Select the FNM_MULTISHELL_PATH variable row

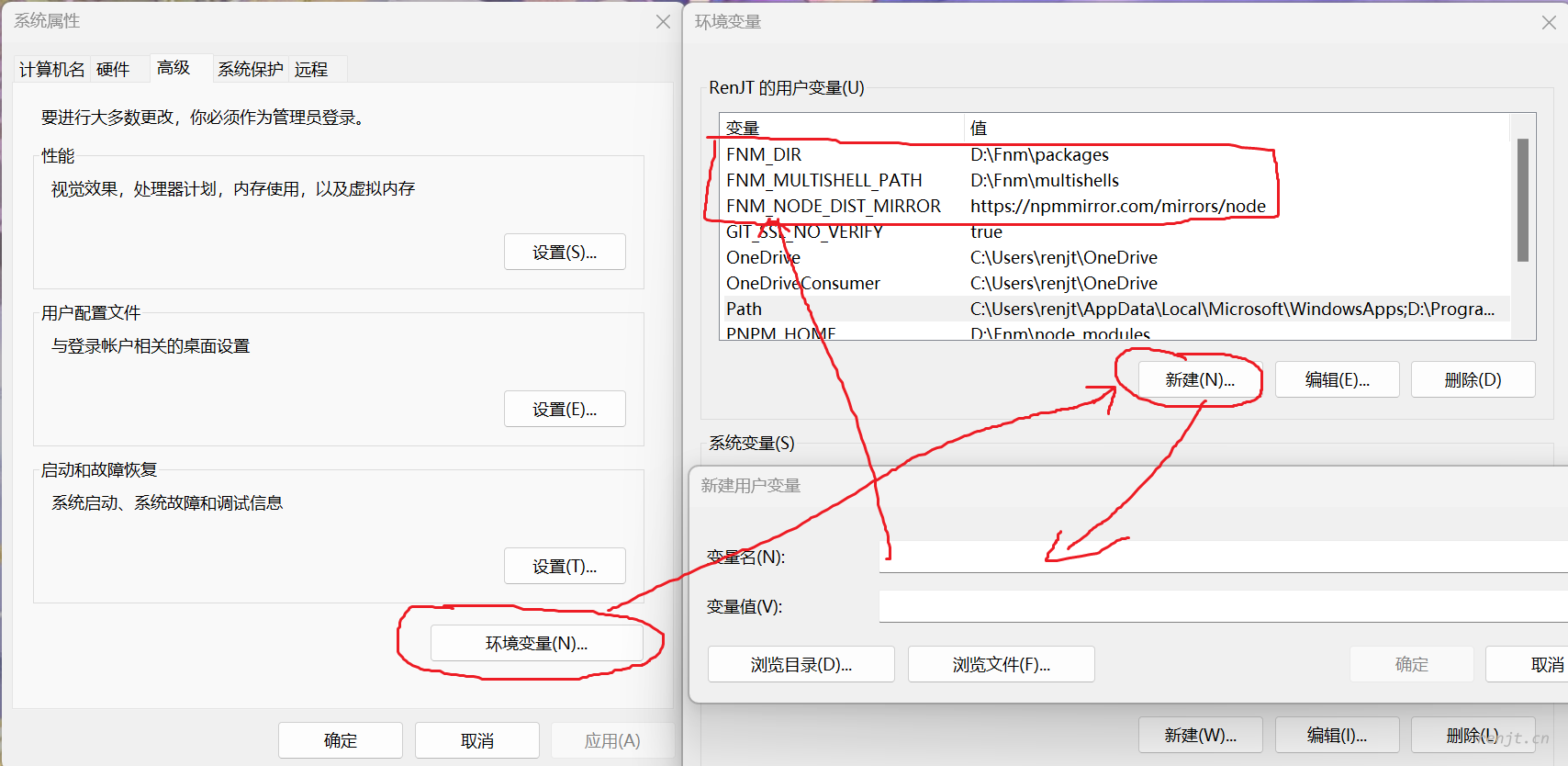1114,180
